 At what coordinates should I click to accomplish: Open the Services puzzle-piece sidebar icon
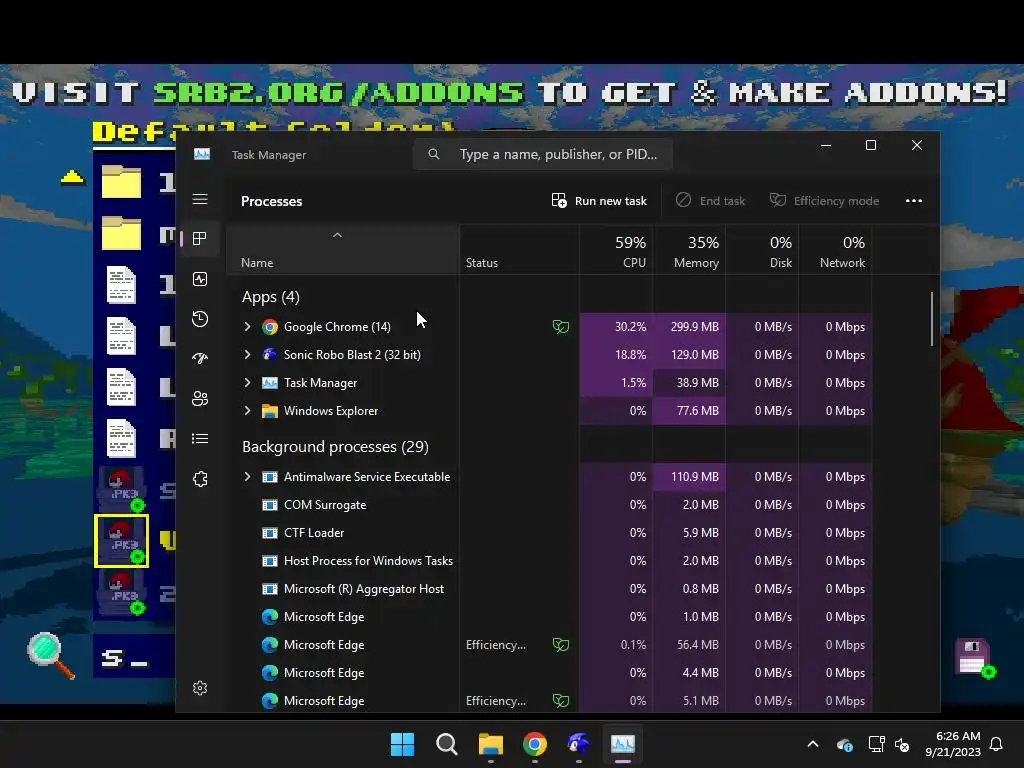(x=200, y=479)
